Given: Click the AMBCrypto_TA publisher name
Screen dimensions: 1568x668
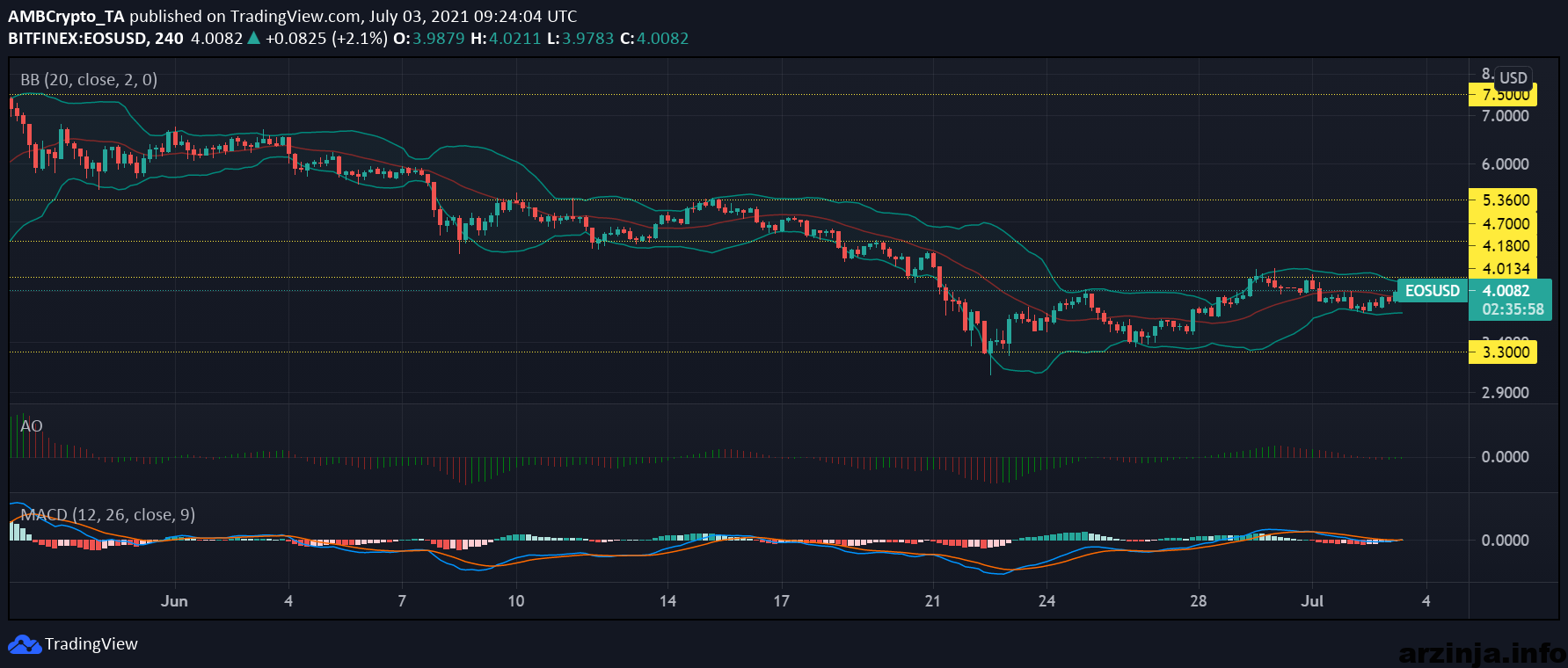Looking at the screenshot, I should 66,16.
